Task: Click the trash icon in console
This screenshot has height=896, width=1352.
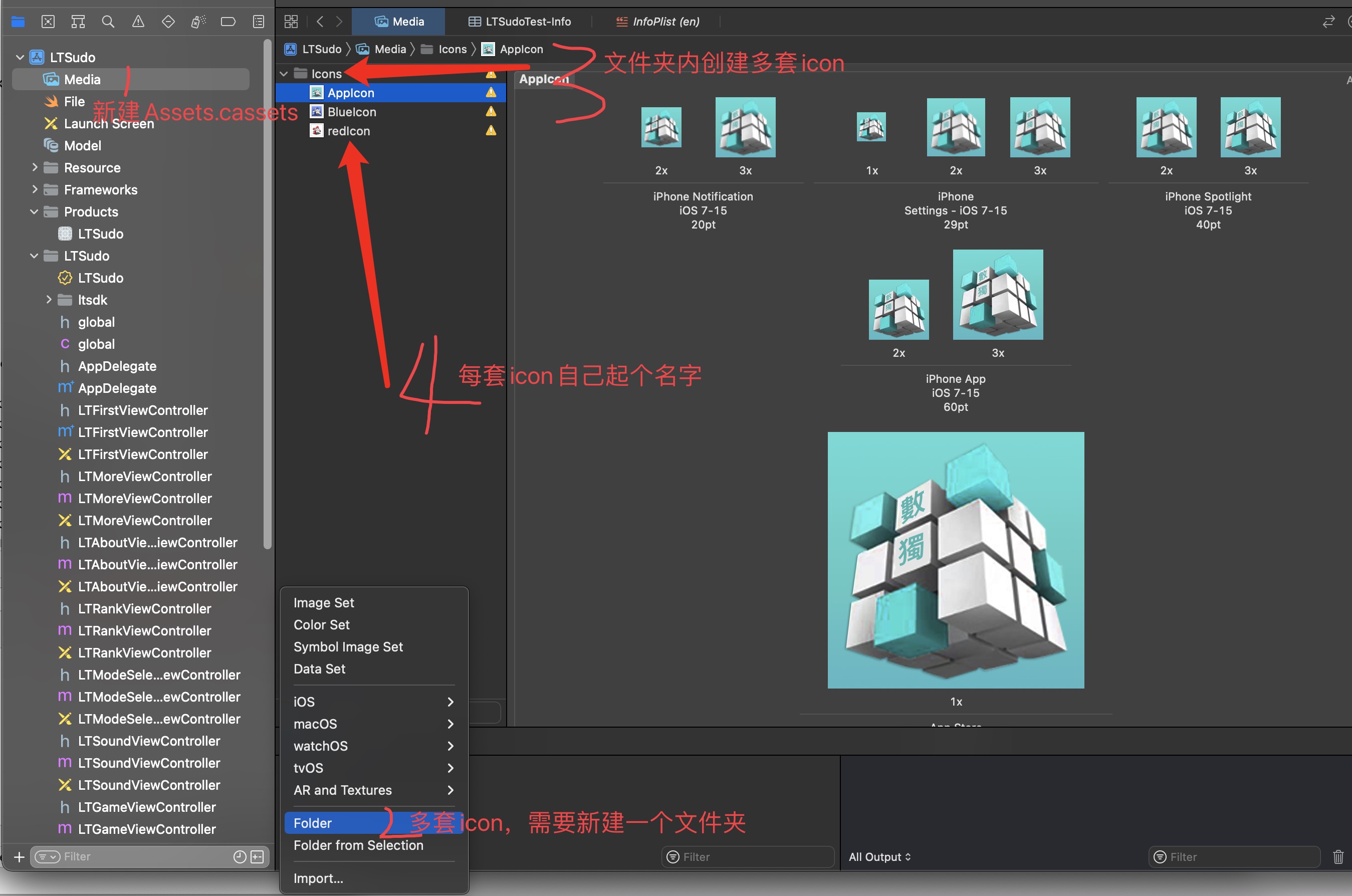Action: click(1337, 856)
